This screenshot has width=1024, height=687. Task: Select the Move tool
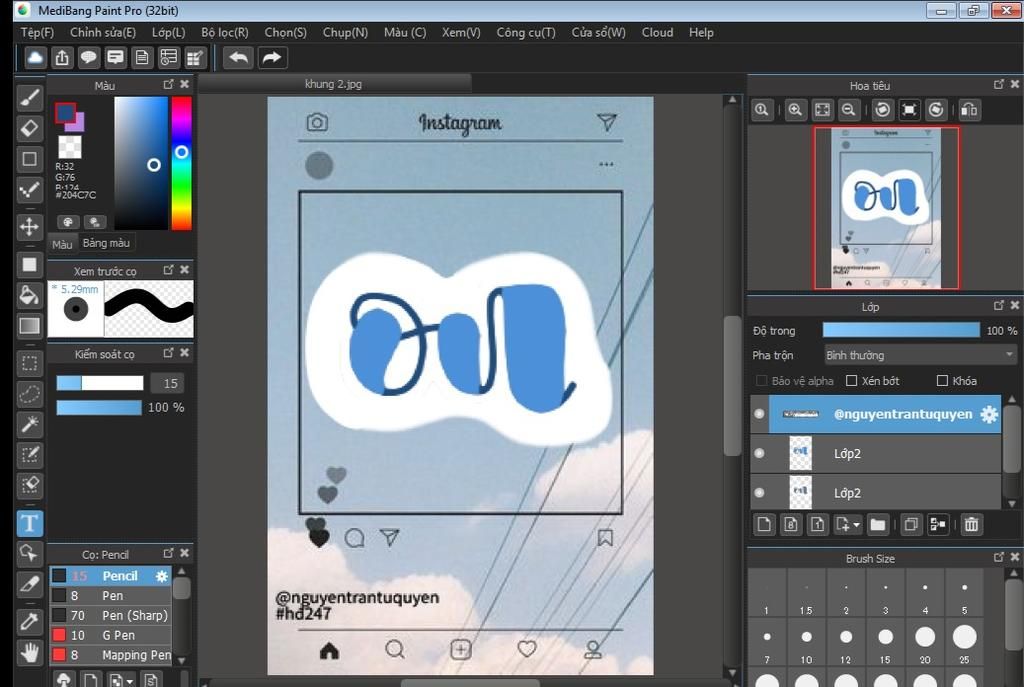click(x=29, y=227)
